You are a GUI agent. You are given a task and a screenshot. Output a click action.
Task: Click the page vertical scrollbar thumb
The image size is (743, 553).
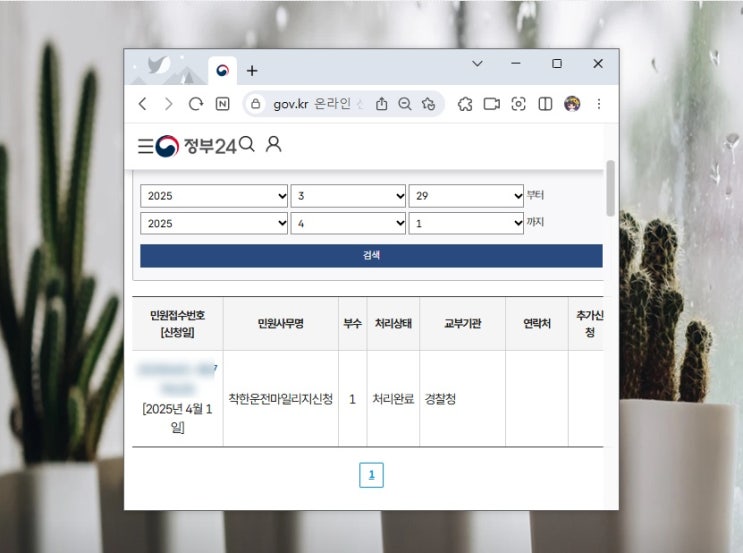(x=610, y=188)
